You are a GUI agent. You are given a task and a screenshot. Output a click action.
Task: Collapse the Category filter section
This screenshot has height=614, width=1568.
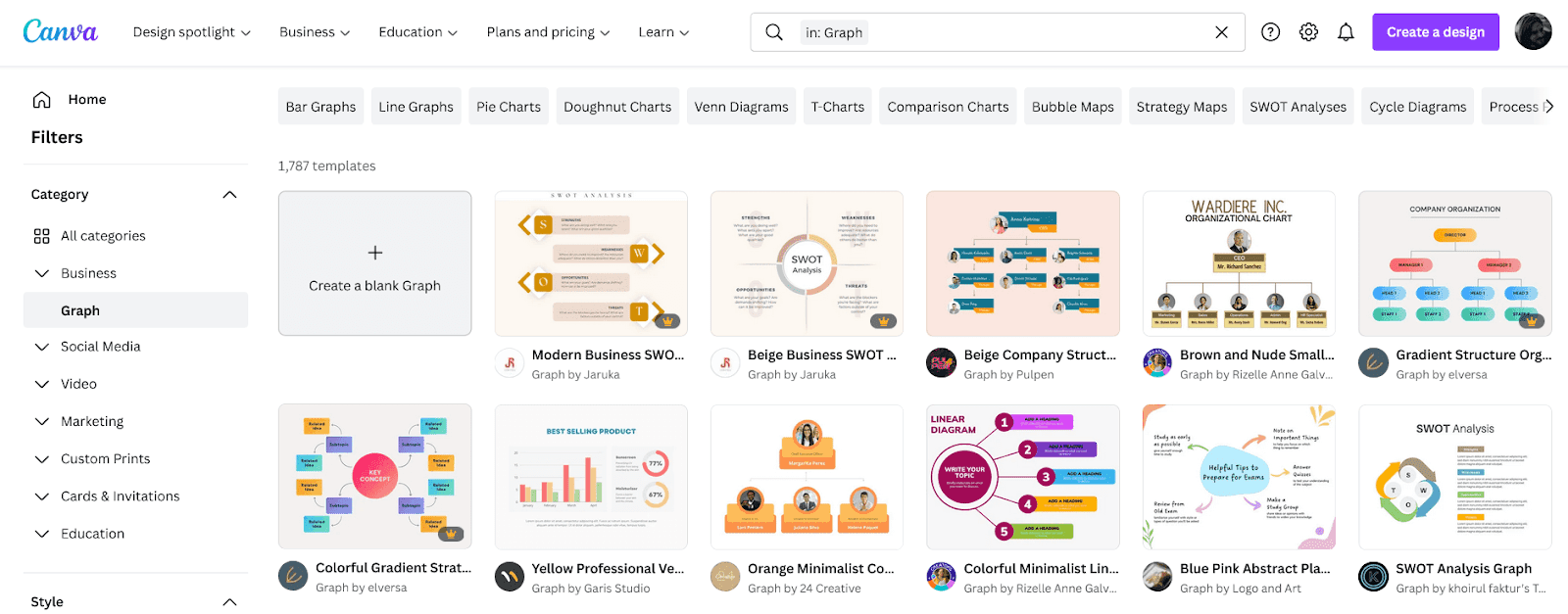[x=229, y=195]
